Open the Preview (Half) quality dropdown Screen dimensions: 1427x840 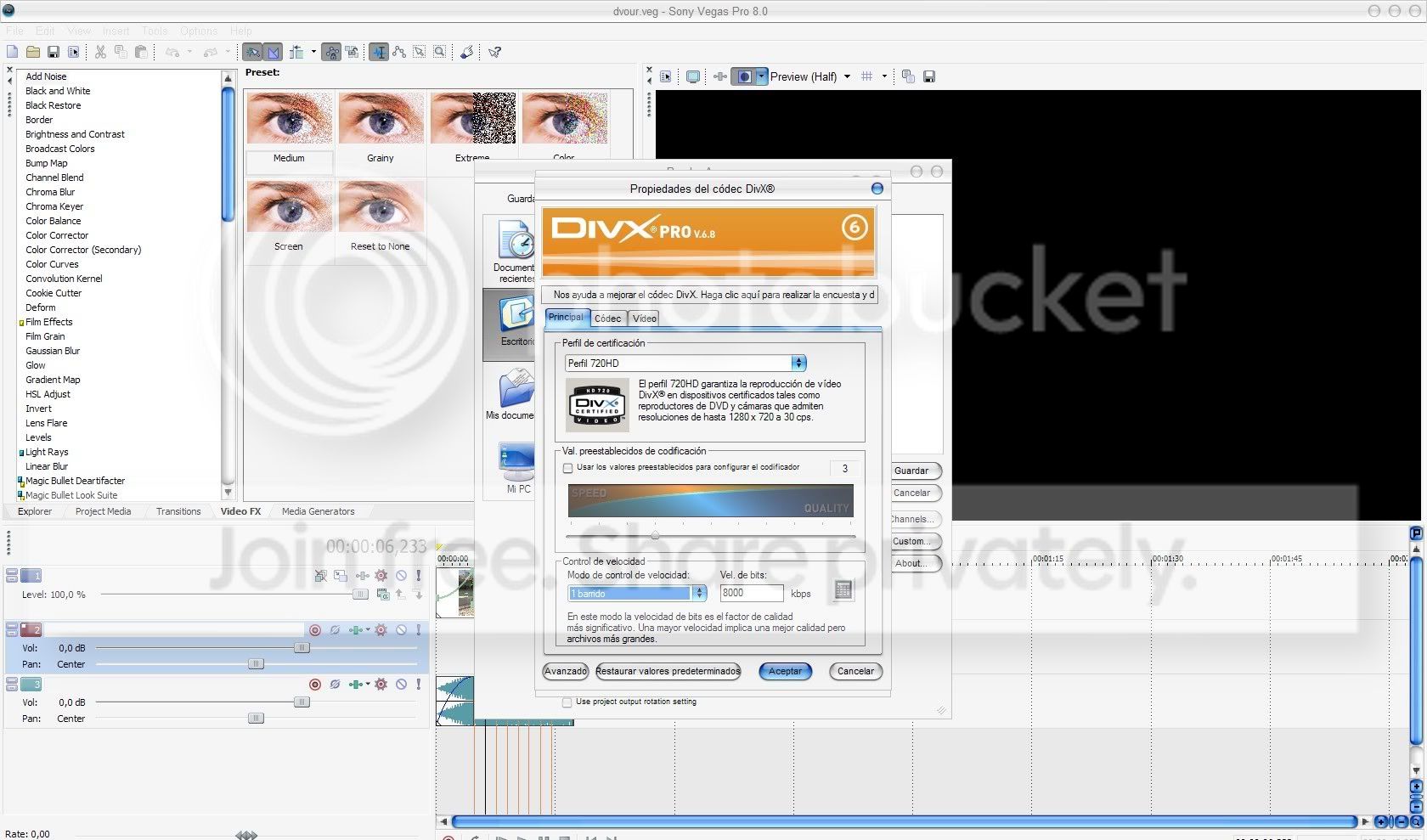tap(847, 76)
